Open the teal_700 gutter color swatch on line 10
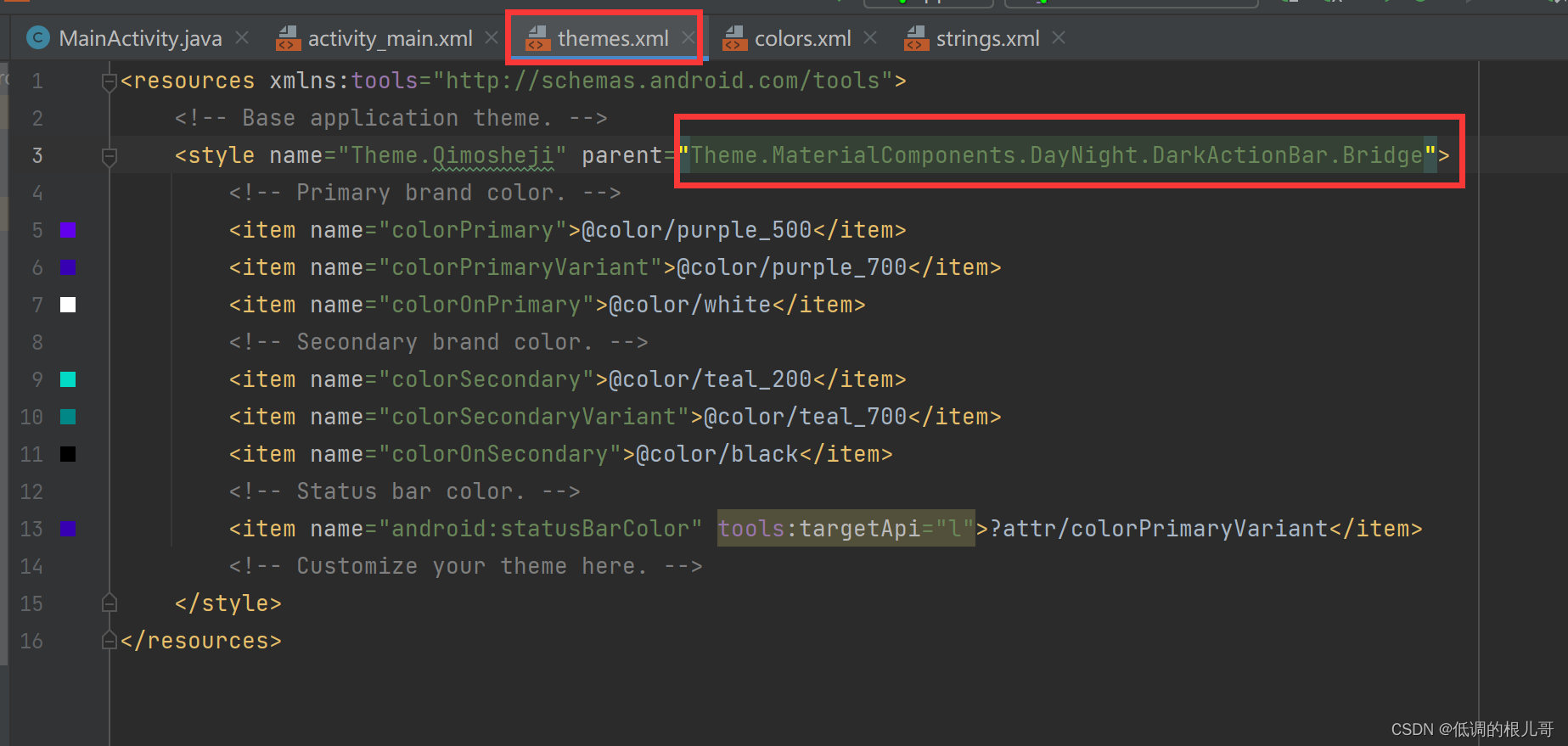The width and height of the screenshot is (1568, 746). click(x=69, y=417)
